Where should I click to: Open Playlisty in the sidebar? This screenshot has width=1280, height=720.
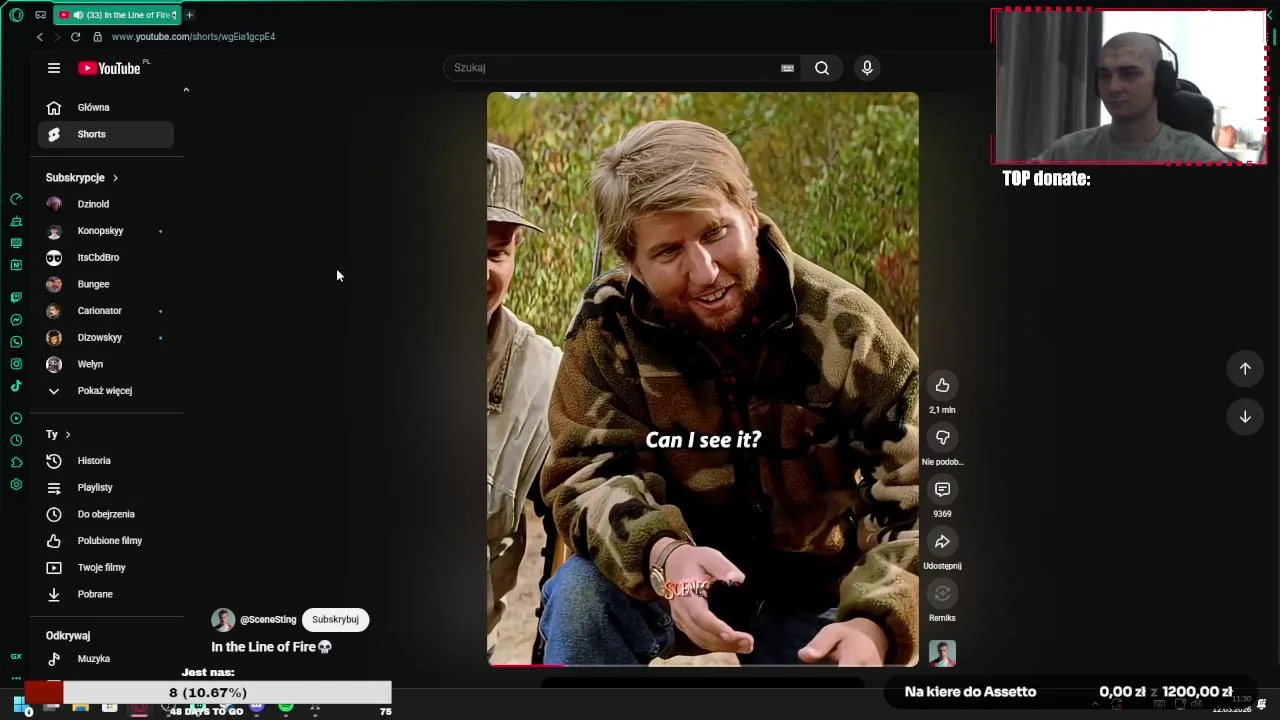pyautogui.click(x=106, y=487)
